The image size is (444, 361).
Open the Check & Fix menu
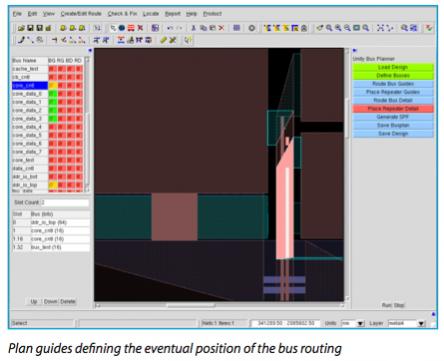pos(122,14)
